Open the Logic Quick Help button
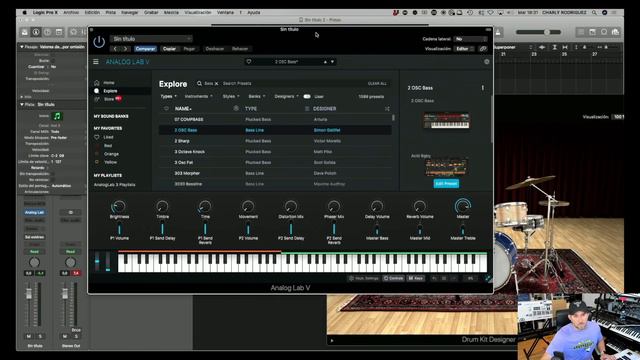The height and width of the screenshot is (360, 640). pos(47,32)
